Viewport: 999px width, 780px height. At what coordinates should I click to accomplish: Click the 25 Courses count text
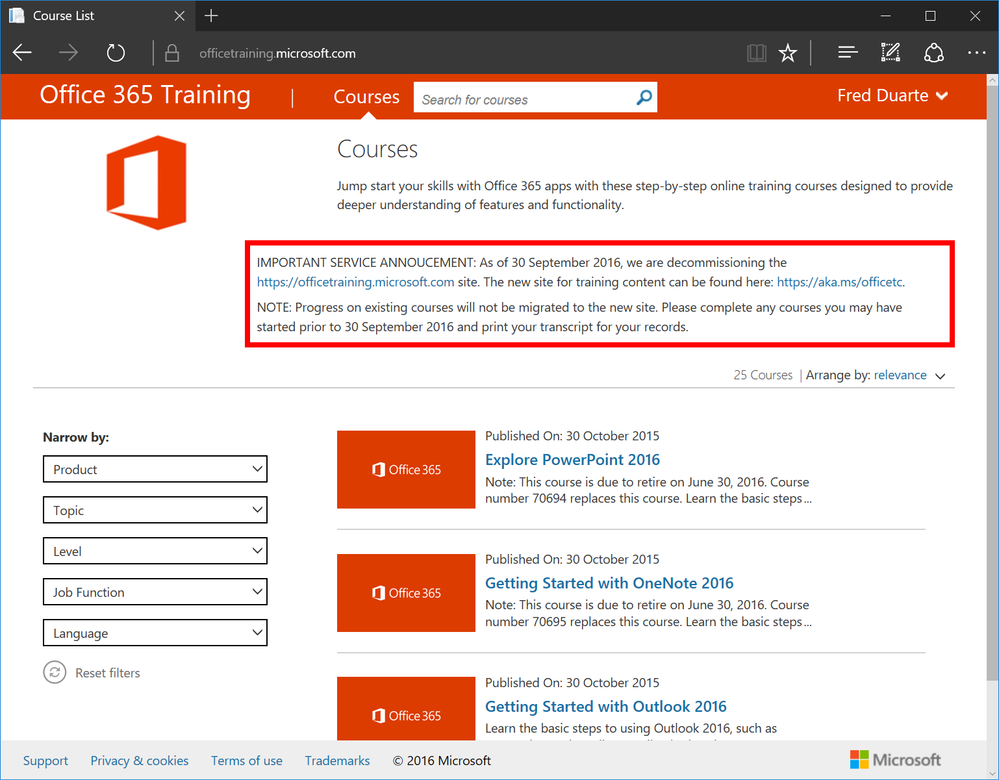point(763,375)
